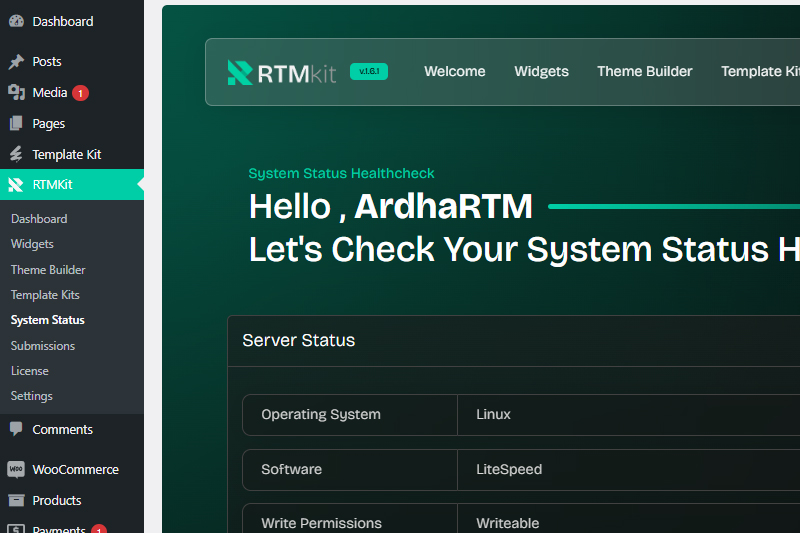
Task: Click the Server Status section heading
Action: click(298, 340)
